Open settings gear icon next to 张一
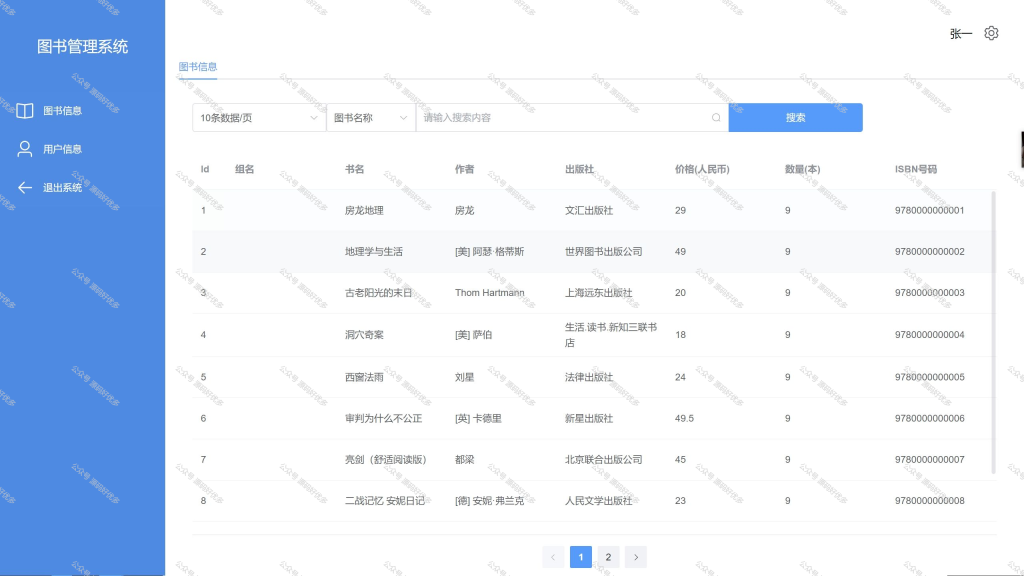Screen dimensions: 1024x576 991,33
